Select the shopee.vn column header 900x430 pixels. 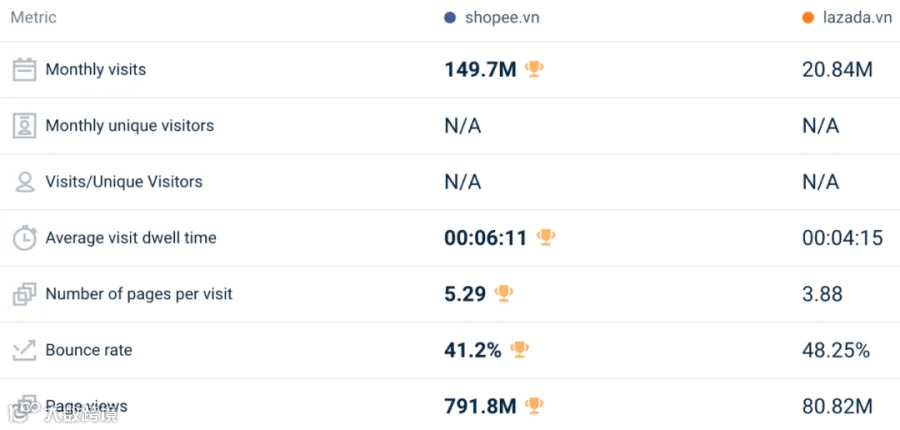(502, 18)
